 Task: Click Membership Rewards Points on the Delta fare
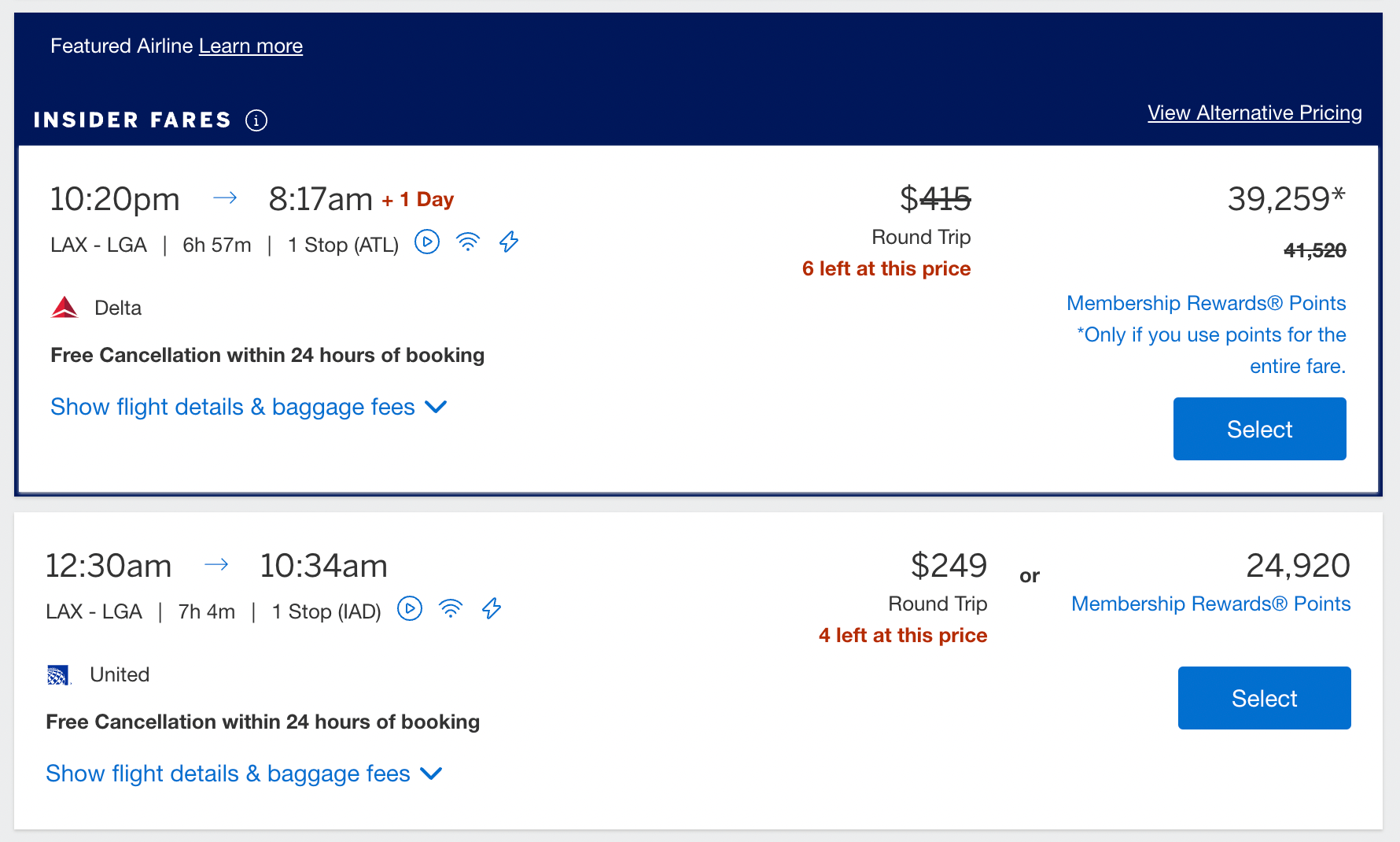(x=1206, y=303)
